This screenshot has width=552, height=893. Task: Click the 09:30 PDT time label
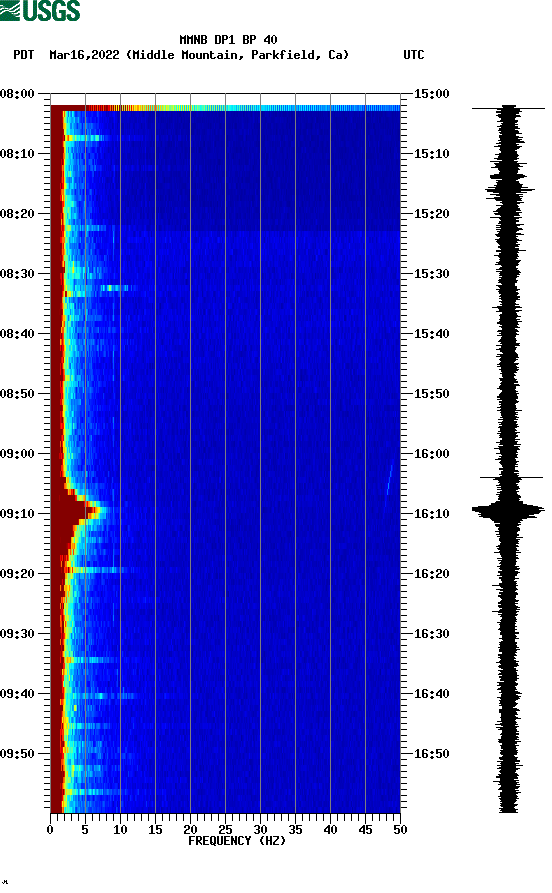pos(17,634)
